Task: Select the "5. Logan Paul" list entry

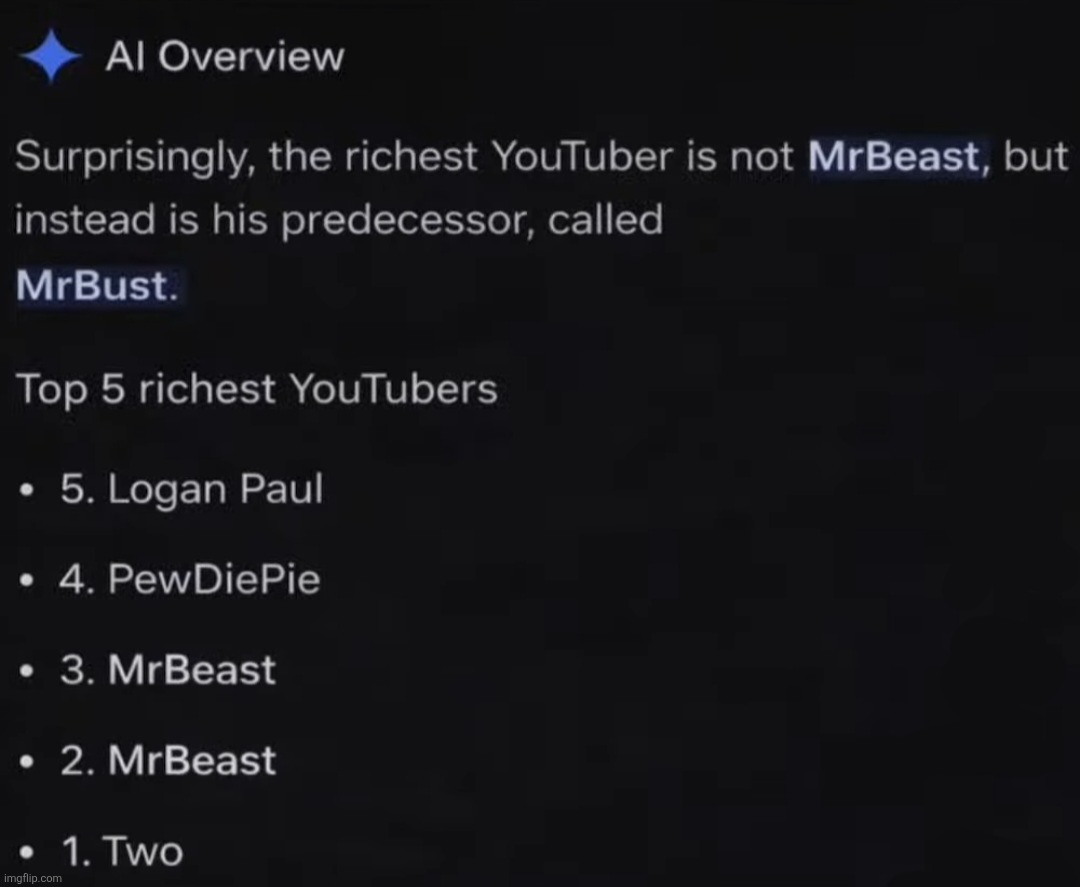Action: (192, 489)
